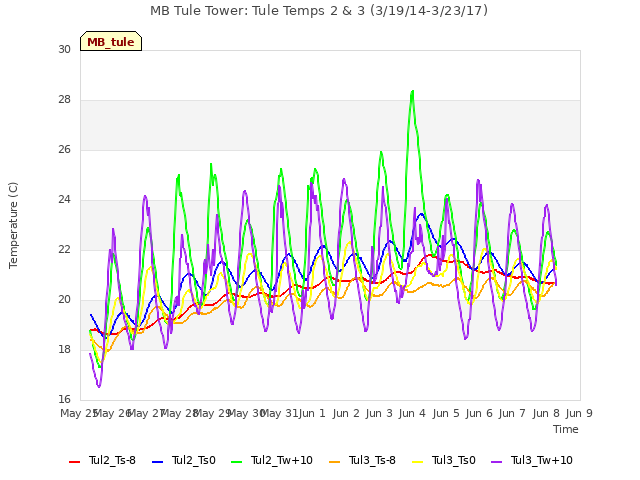The width and height of the screenshot is (640, 480).
Task: Click the 16 y-axis tick label
Action: (x=64, y=399)
